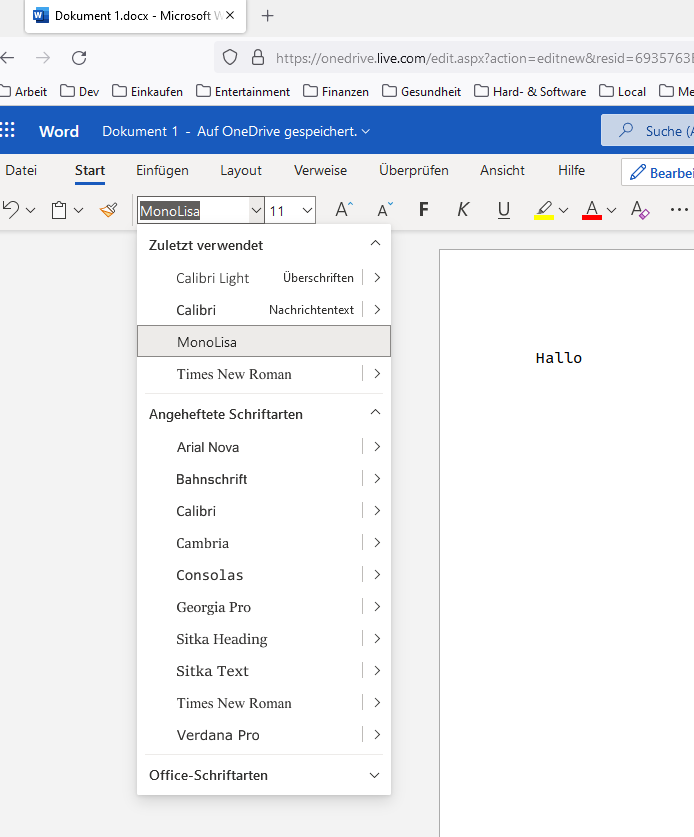Open highlight color dropdown arrow
The image size is (694, 837).
tap(563, 210)
